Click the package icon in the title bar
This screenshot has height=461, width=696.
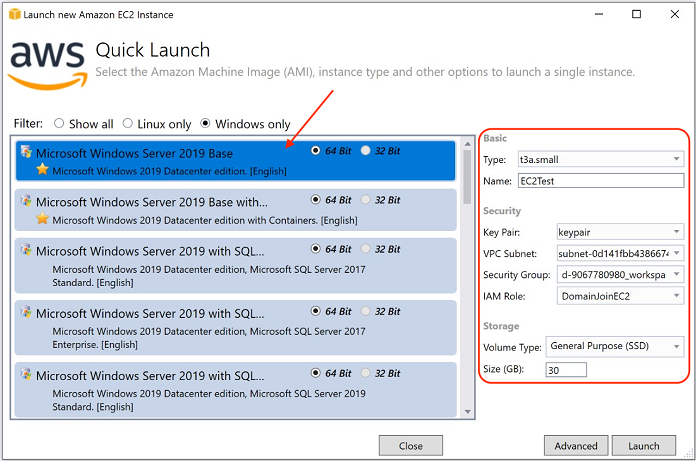pos(15,14)
